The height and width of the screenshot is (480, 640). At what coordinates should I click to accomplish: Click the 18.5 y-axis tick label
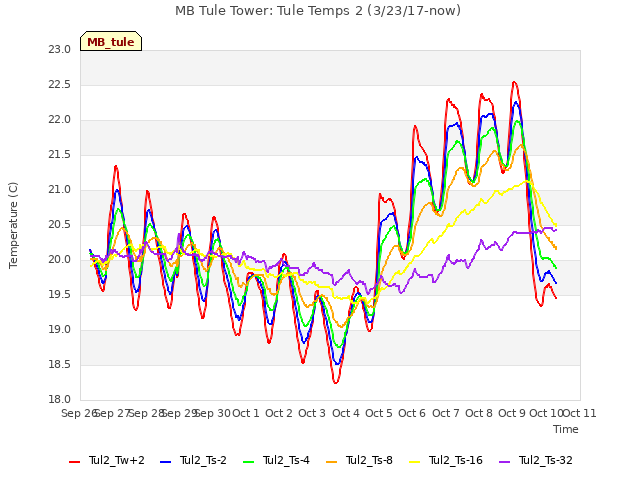click(60, 364)
